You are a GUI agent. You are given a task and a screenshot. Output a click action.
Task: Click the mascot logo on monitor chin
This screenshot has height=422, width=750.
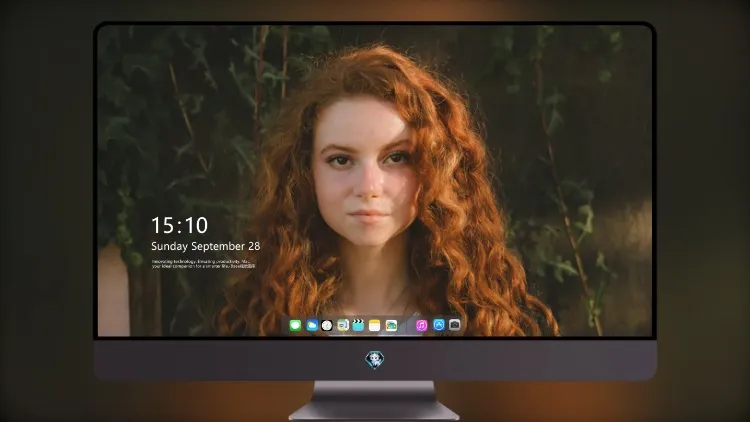[375, 360]
